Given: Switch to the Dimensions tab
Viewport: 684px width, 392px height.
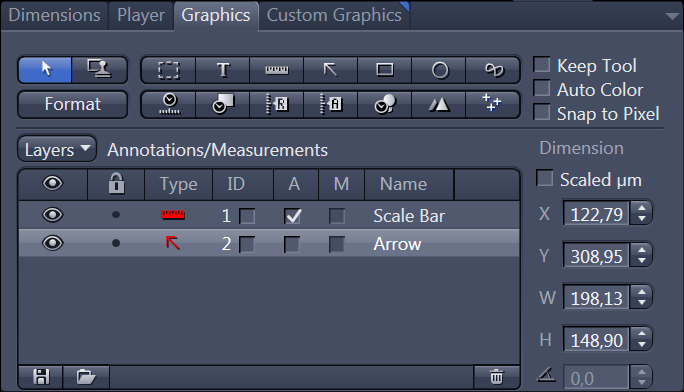Looking at the screenshot, I should pyautogui.click(x=54, y=15).
